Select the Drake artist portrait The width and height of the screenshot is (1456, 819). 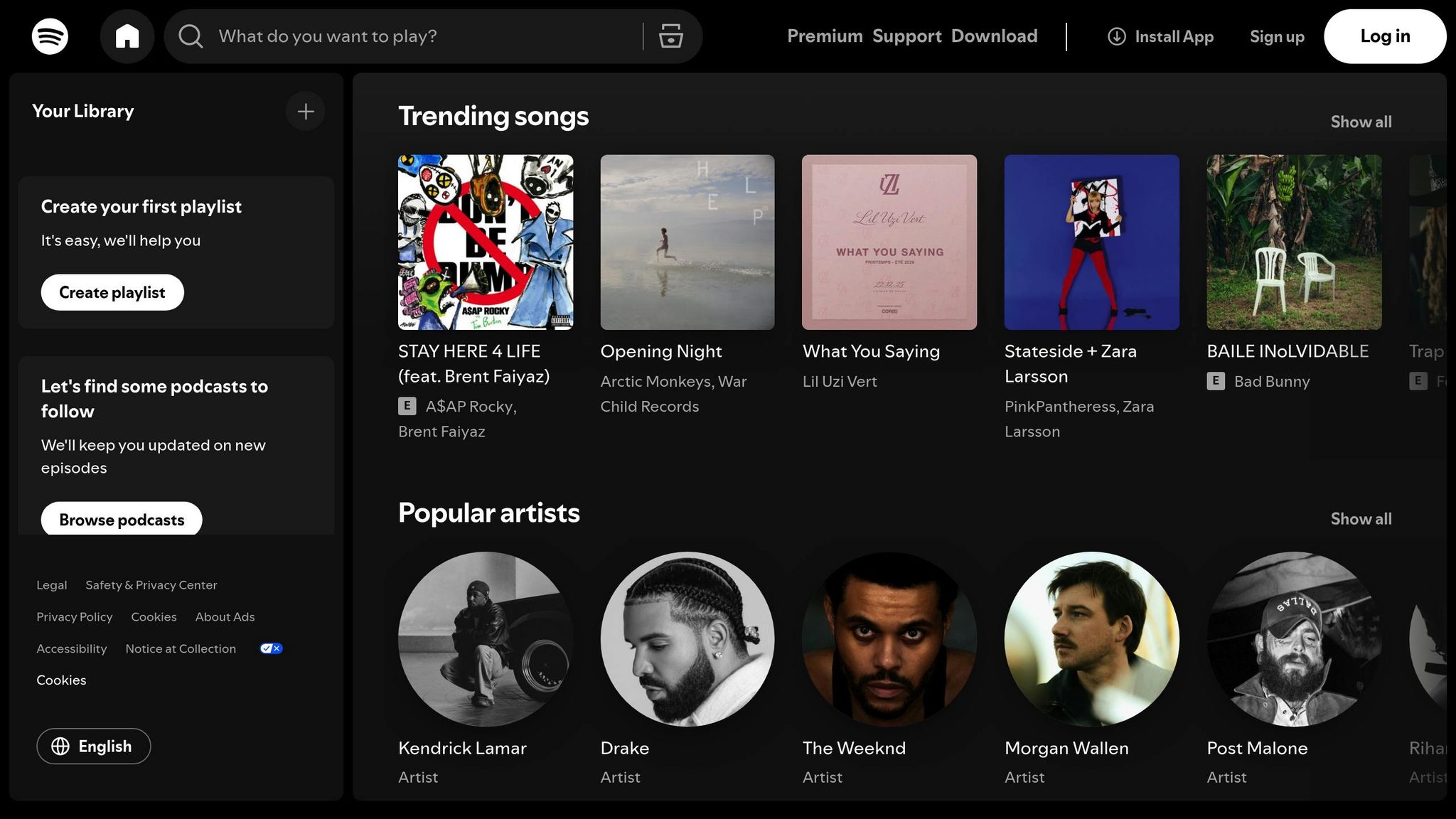tap(687, 640)
